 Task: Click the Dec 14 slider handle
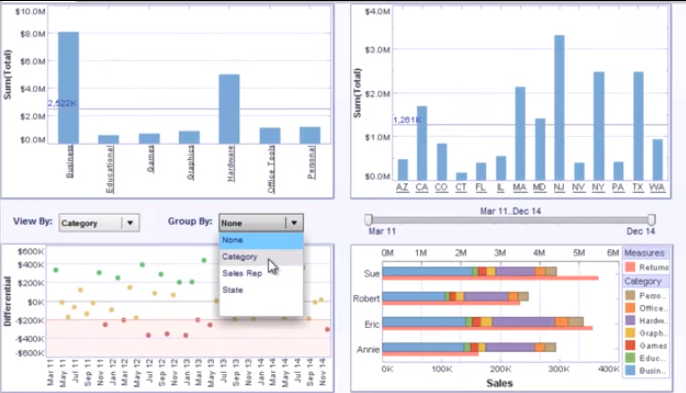pyautogui.click(x=651, y=219)
